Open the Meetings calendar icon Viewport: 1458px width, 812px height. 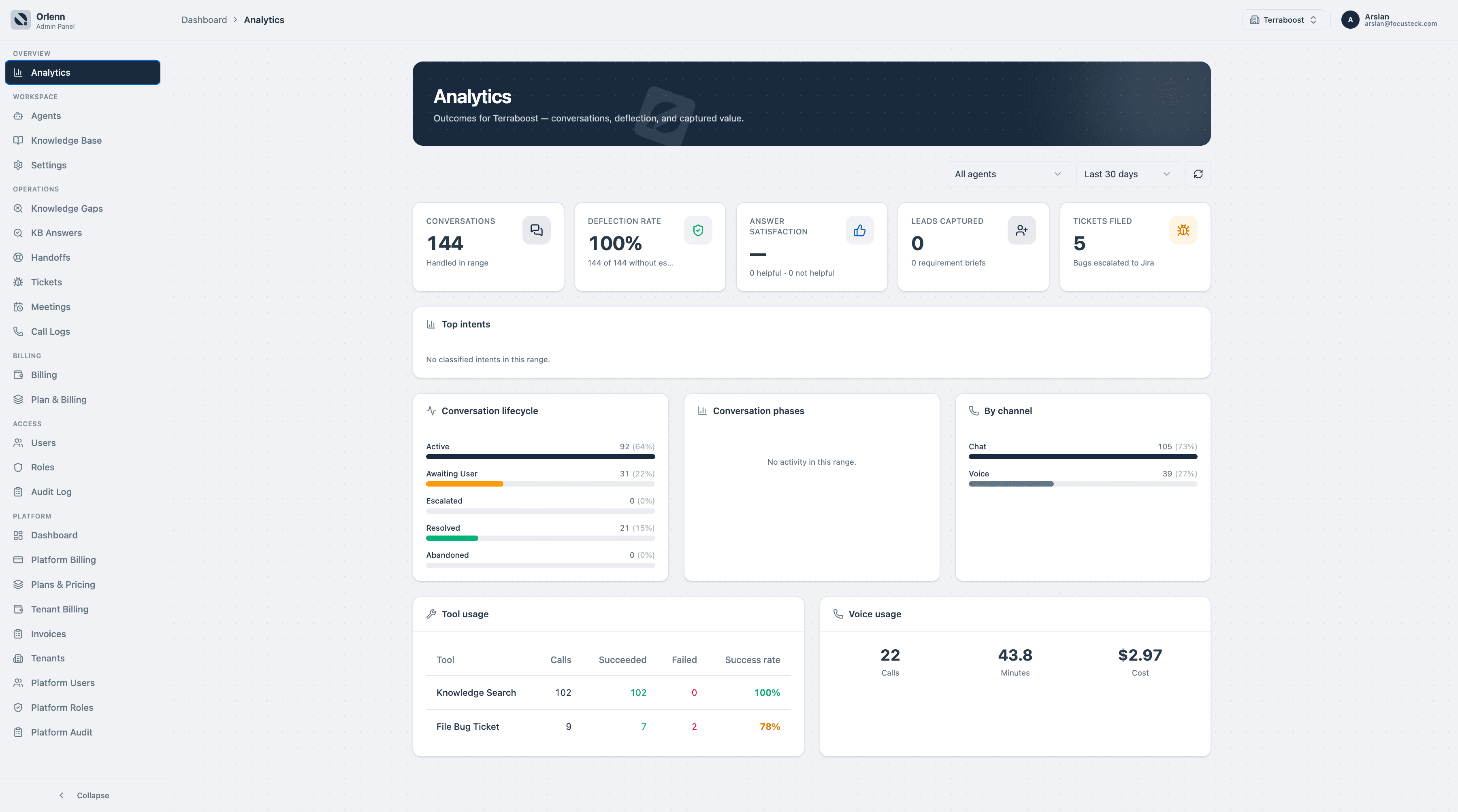tap(18, 307)
